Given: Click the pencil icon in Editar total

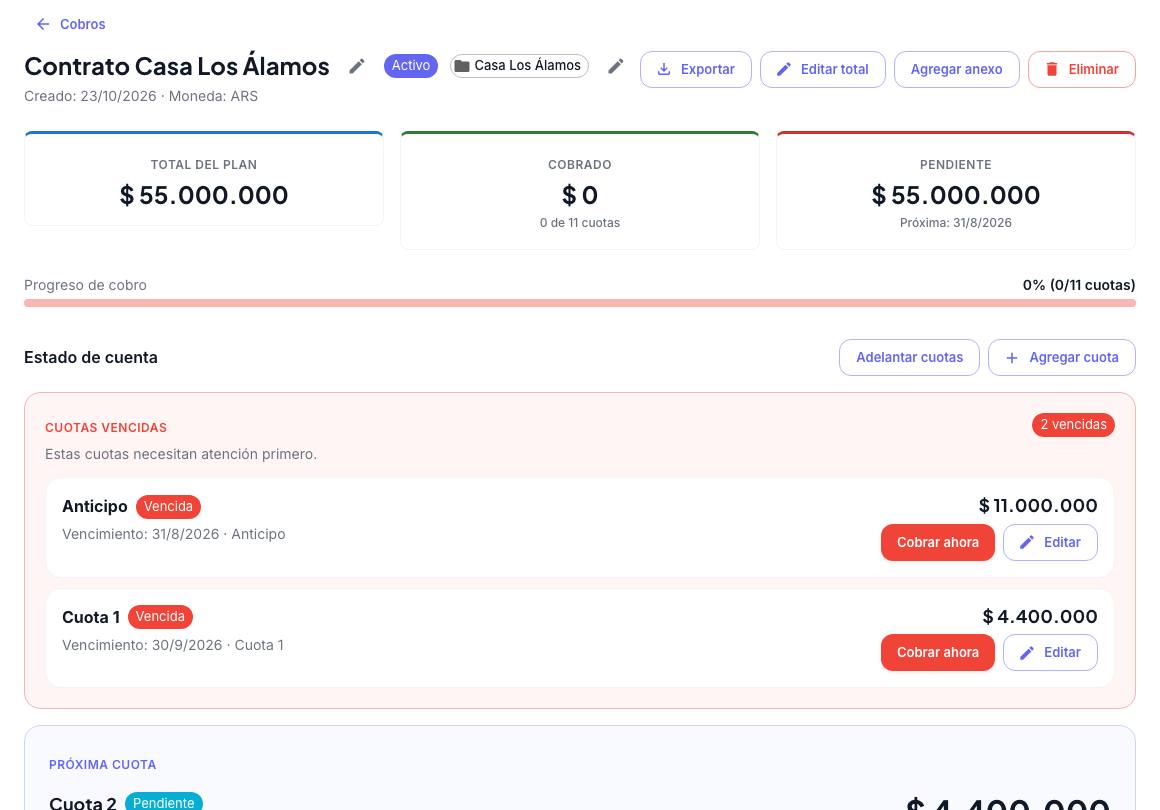Looking at the screenshot, I should pos(783,70).
